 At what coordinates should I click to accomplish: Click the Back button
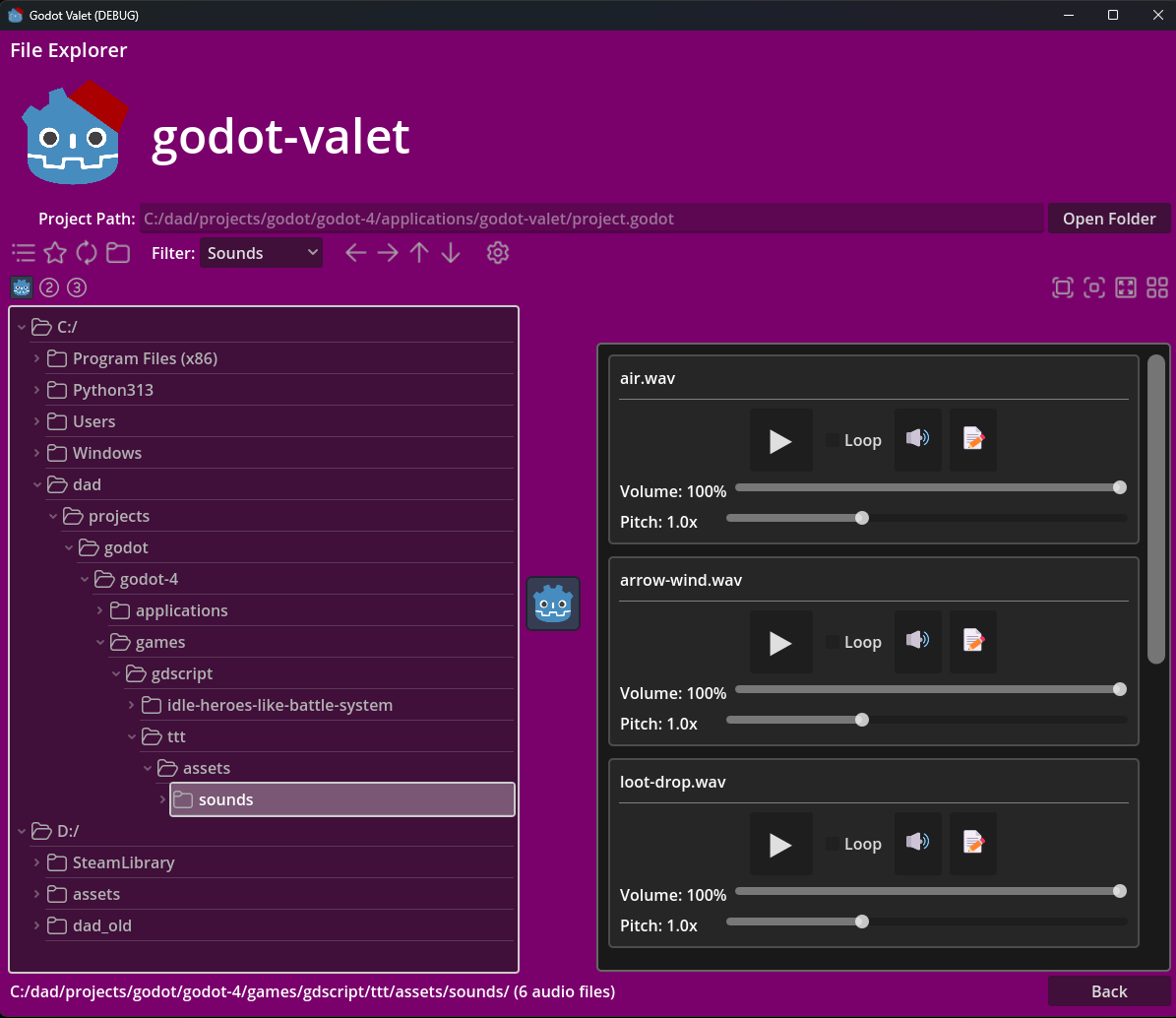tap(1108, 991)
